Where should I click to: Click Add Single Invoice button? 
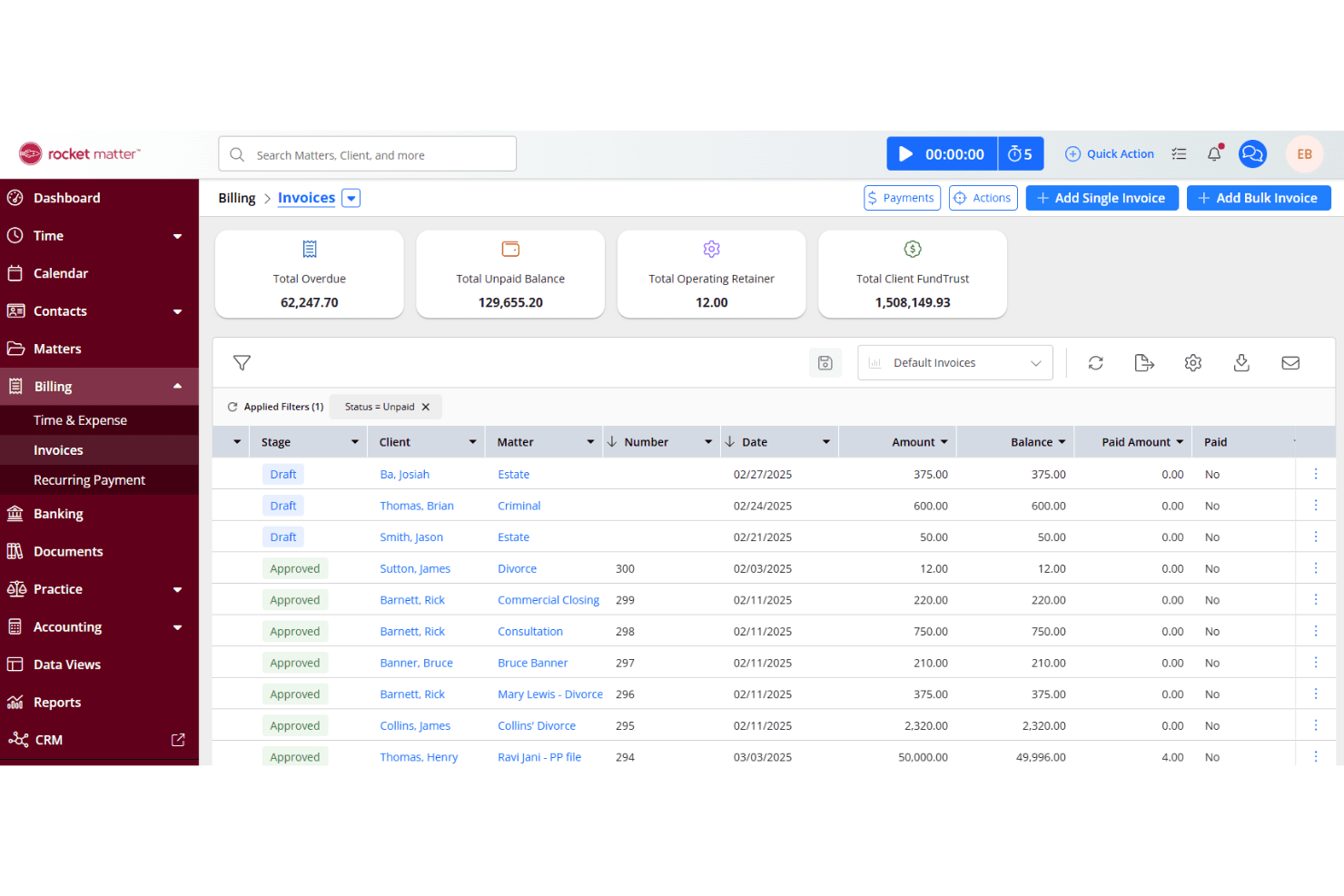[x=1102, y=198]
